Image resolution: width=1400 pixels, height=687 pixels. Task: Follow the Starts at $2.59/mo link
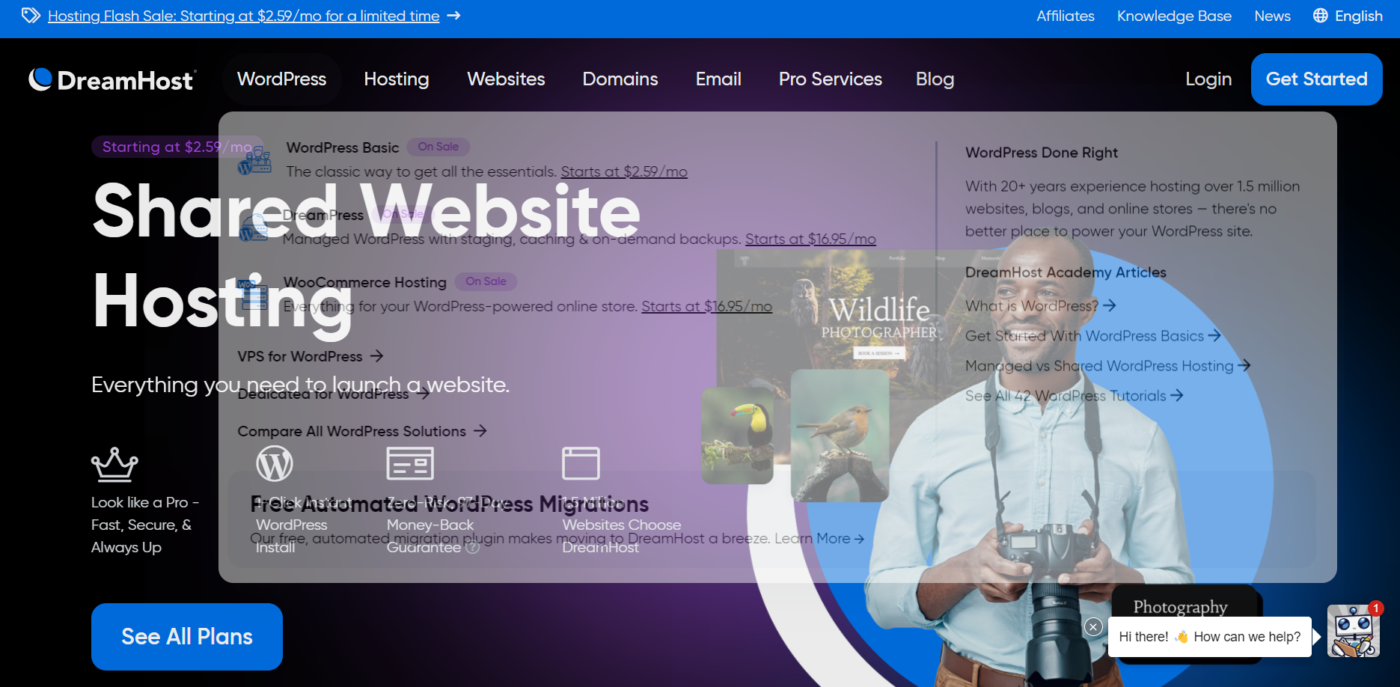[x=624, y=172]
